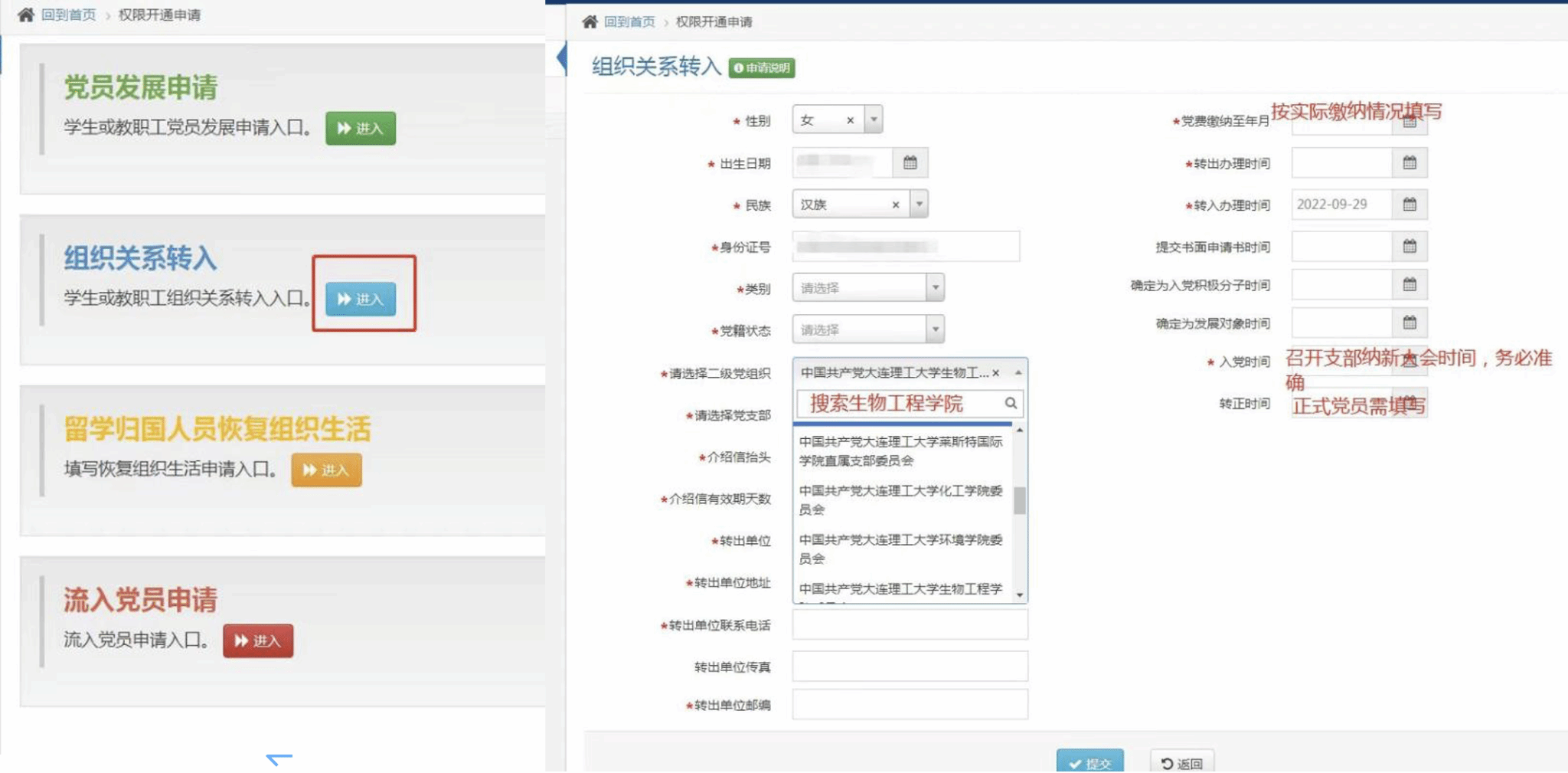This screenshot has width=1568, height=773.
Task: Click home icon in right breadcrumb
Action: pyautogui.click(x=589, y=21)
